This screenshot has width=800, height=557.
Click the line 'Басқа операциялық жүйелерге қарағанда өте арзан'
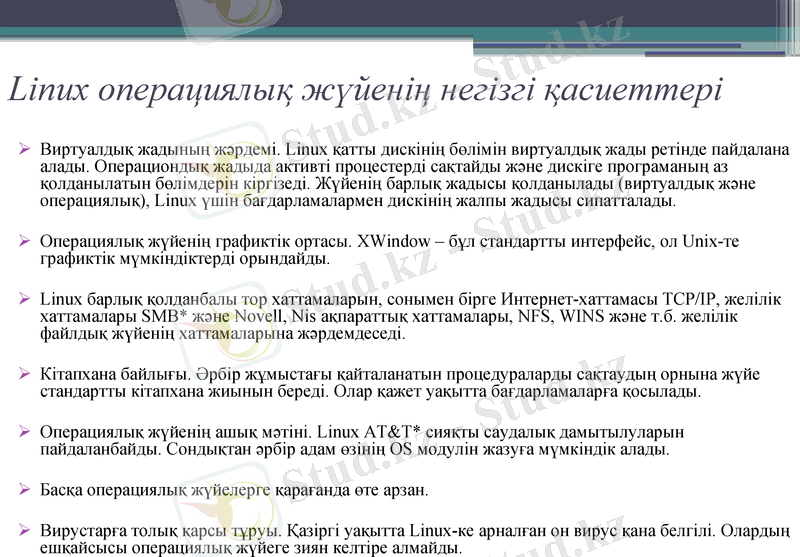pyautogui.click(x=234, y=490)
